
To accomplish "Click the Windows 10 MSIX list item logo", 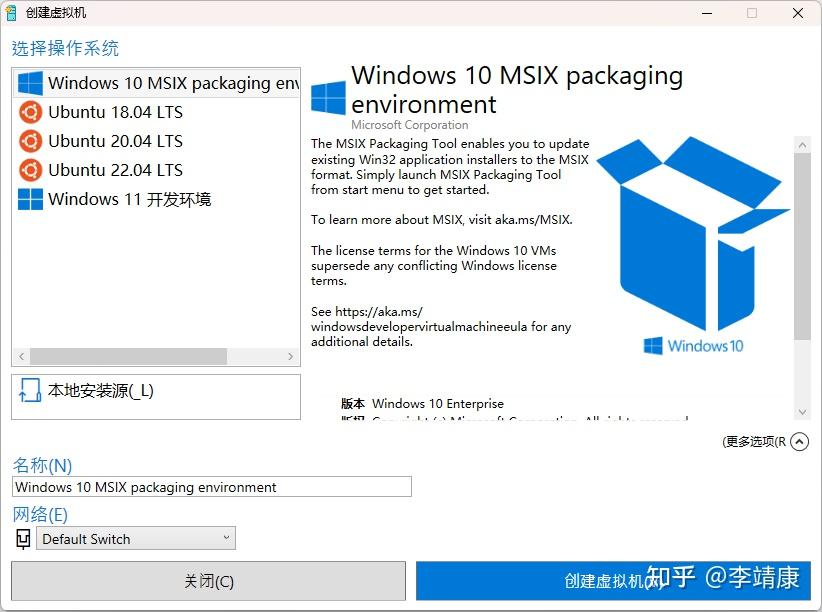I will (30, 83).
